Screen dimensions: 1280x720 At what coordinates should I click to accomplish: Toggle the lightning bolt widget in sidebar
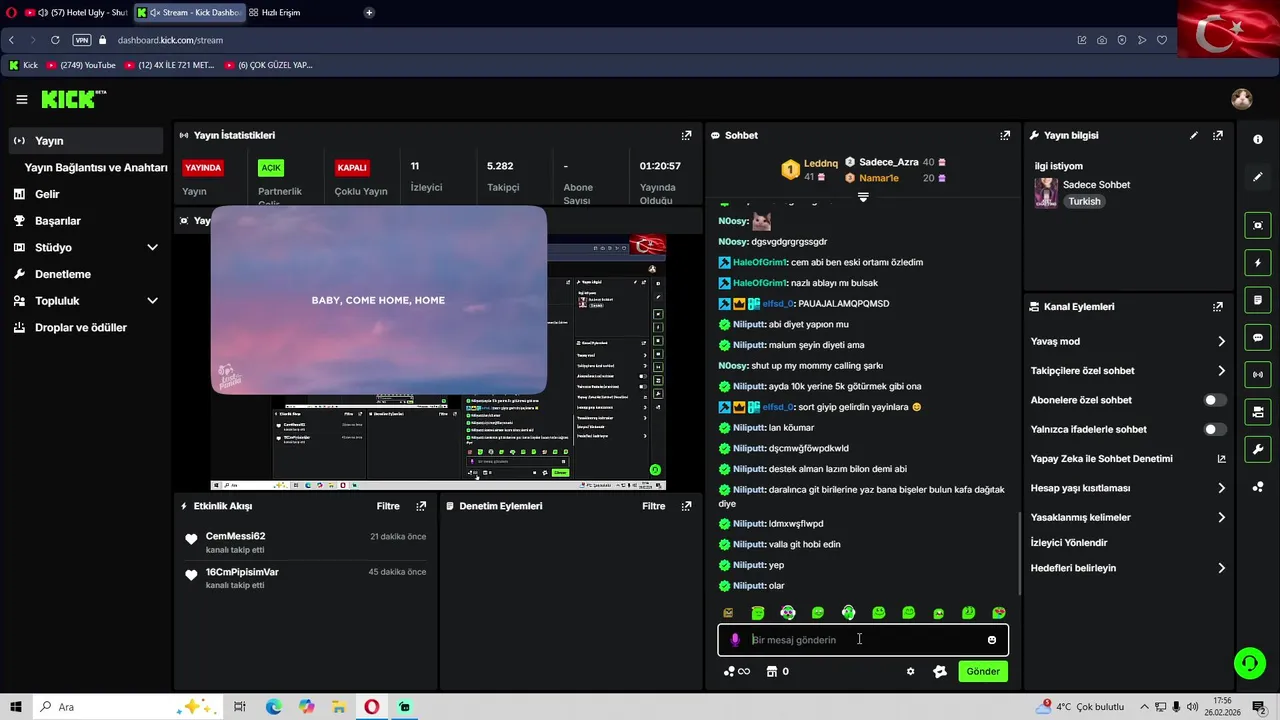(x=1258, y=263)
